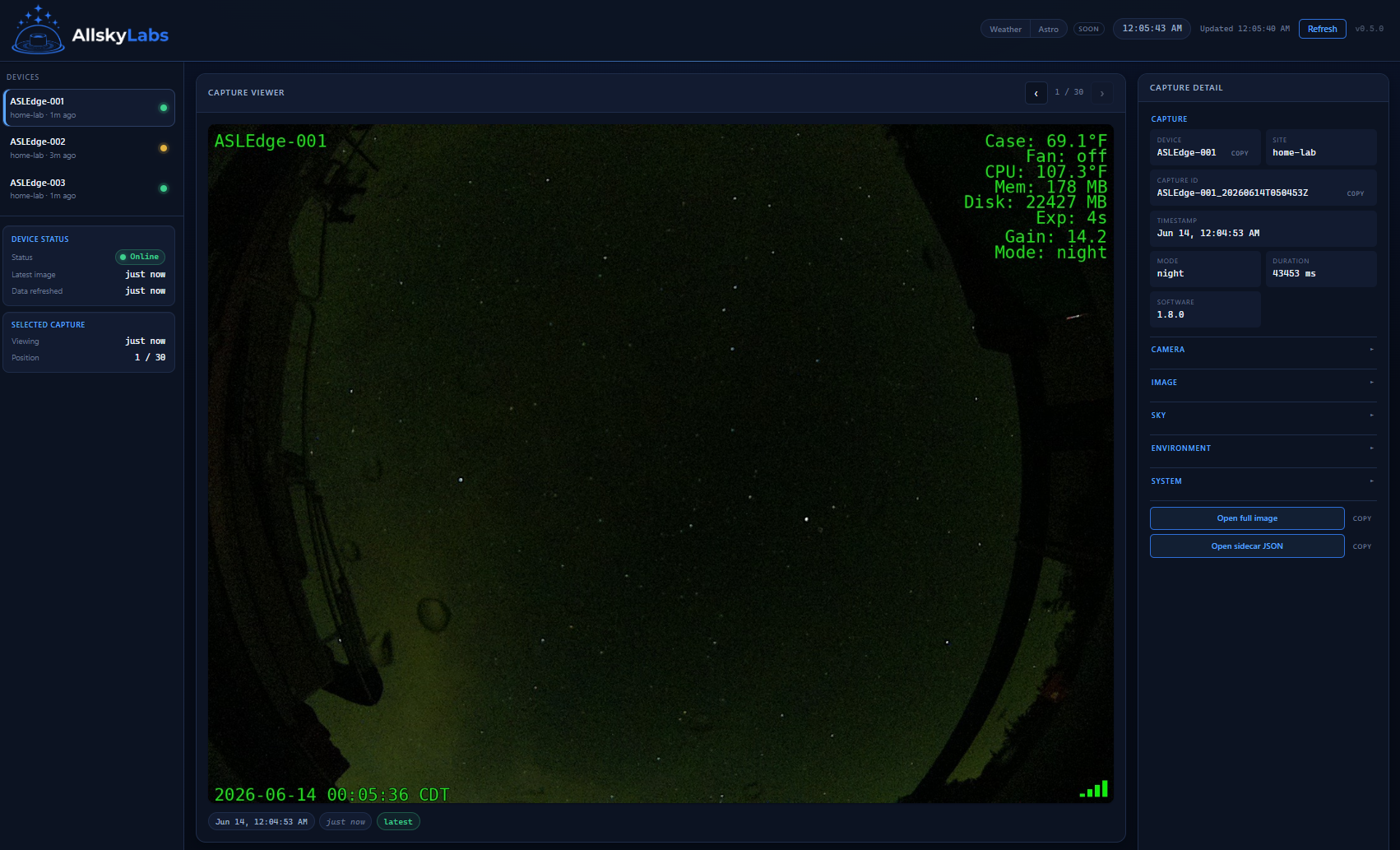
Task: Select the ASLEdge-001 device
Action: [89, 108]
